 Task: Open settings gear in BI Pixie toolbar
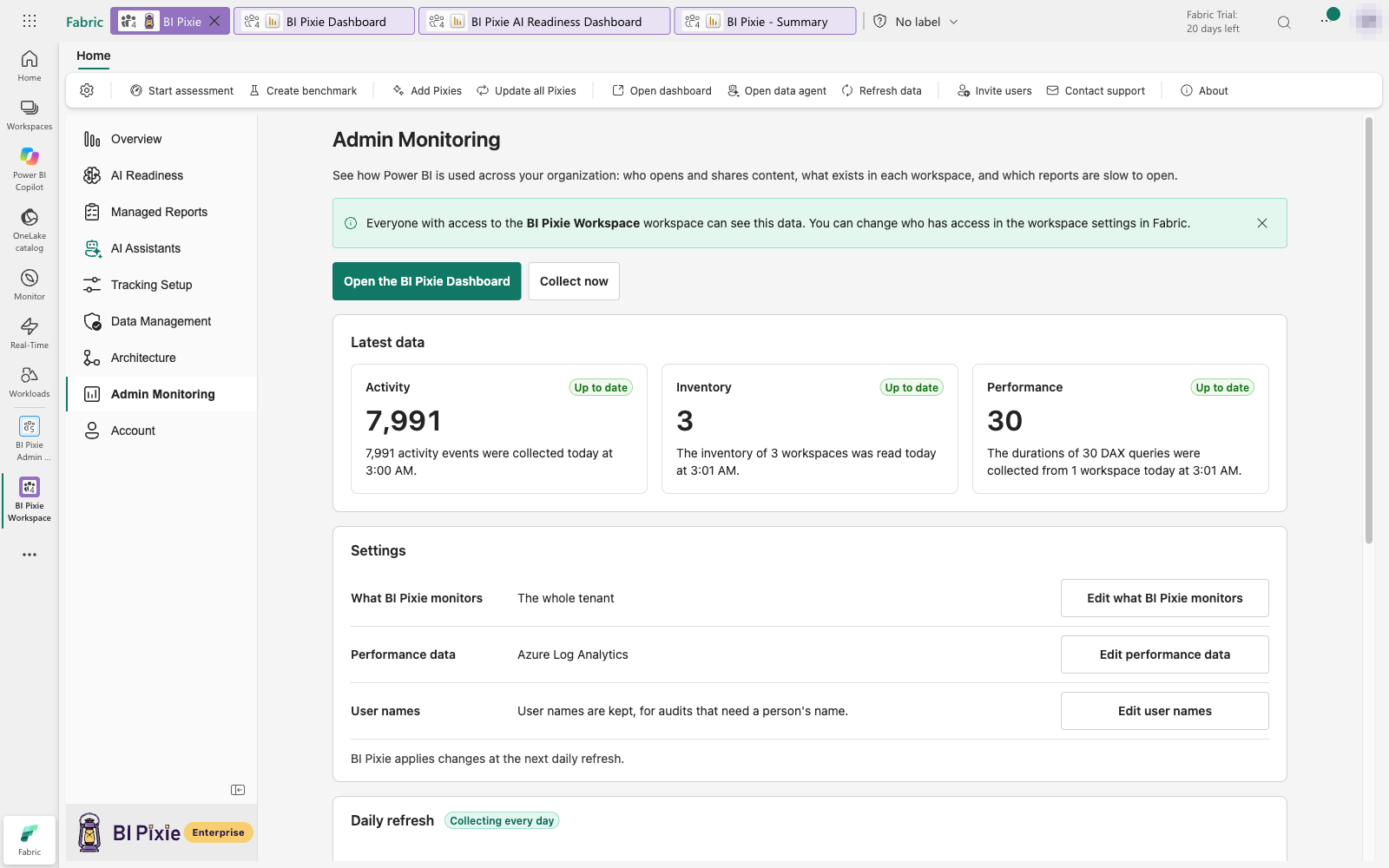[87, 90]
